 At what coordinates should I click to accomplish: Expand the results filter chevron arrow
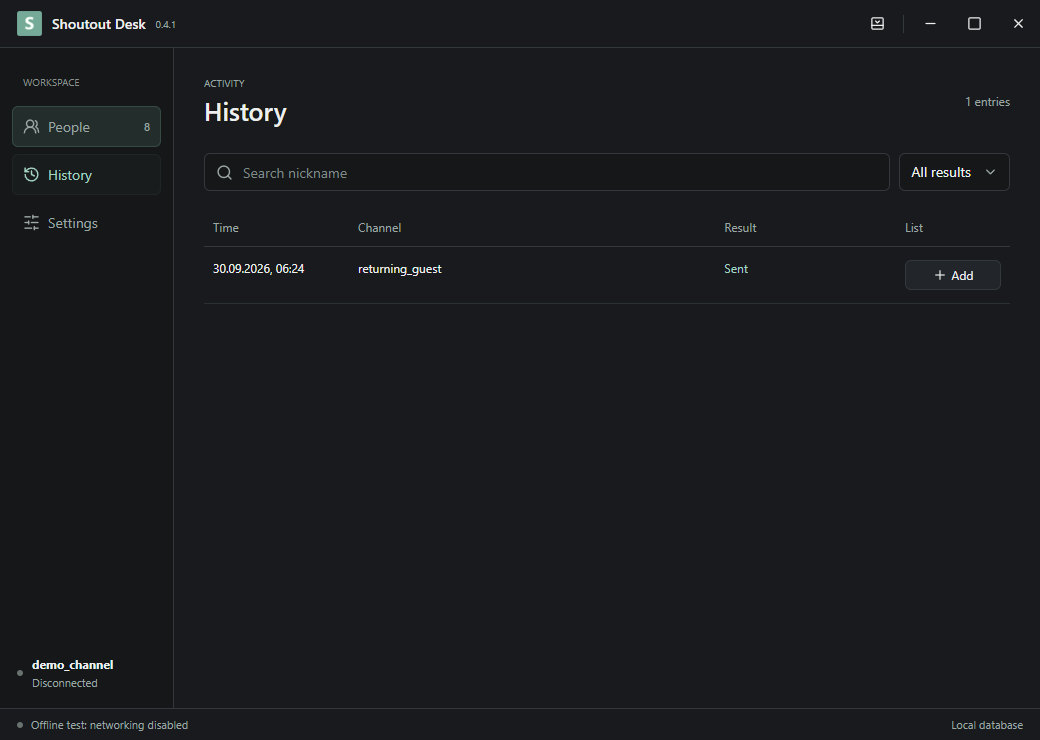click(x=990, y=172)
